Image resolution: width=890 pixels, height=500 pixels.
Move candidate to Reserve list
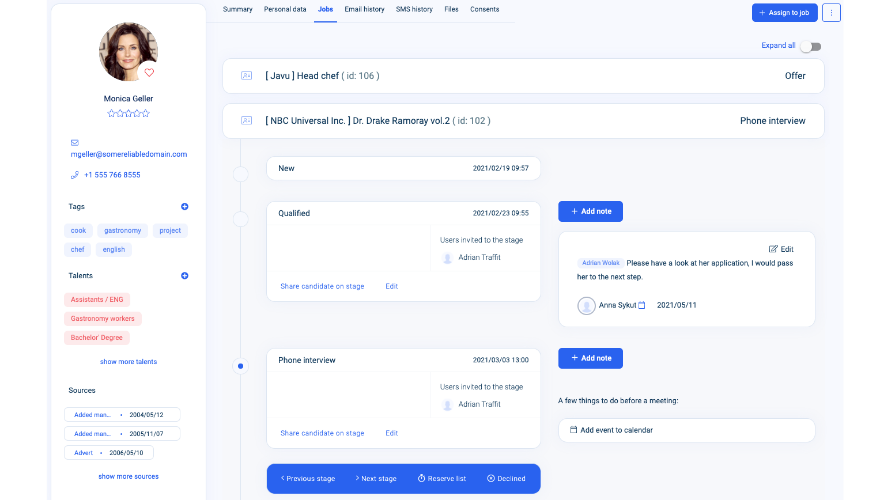point(442,478)
